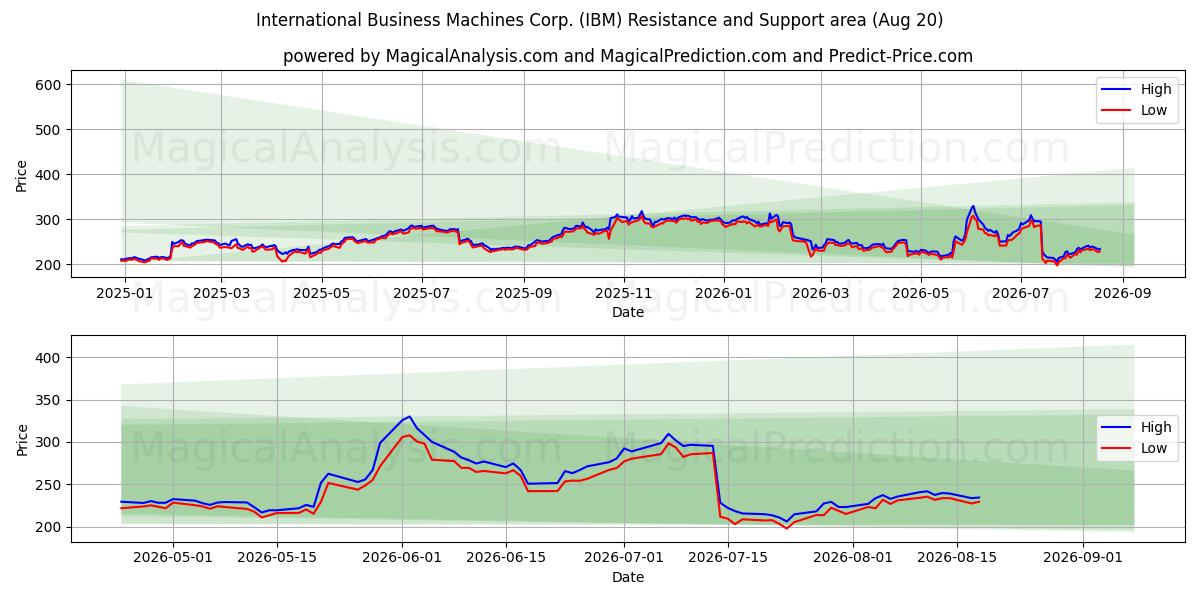Click the 2026-08-15 date tick

[959, 557]
